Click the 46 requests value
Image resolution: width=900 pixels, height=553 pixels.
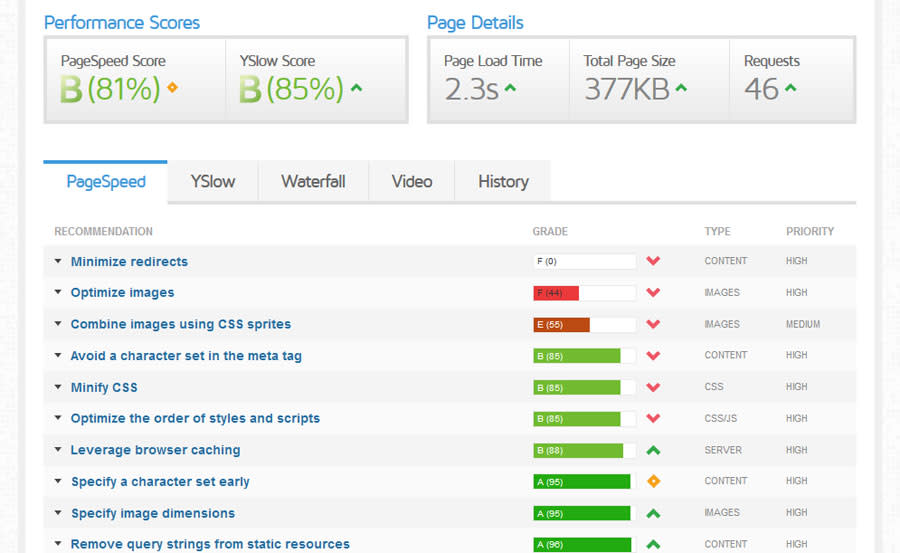(761, 89)
